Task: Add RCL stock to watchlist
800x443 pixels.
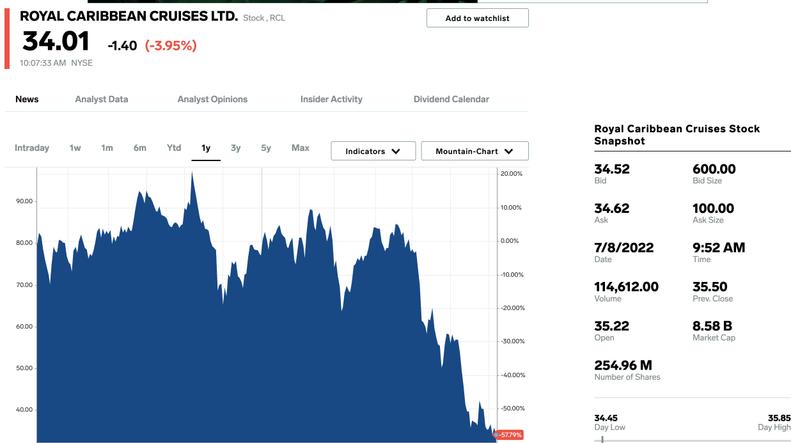Action: [x=477, y=18]
